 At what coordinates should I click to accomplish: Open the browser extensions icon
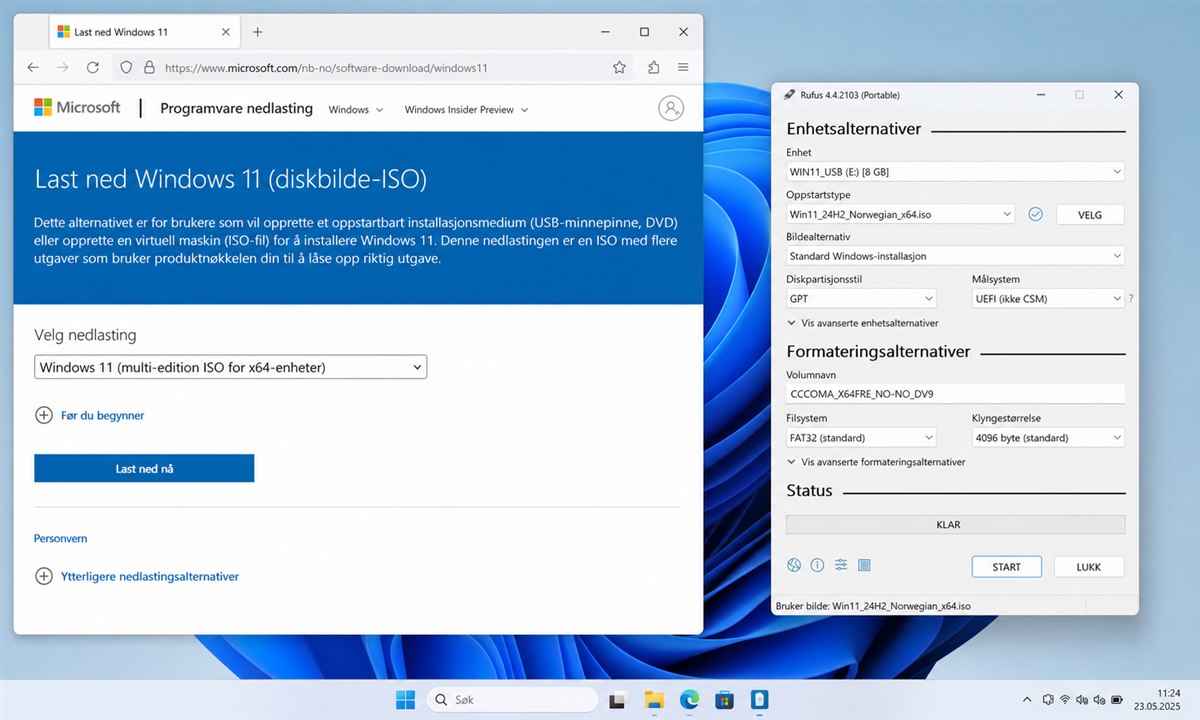pyautogui.click(x=654, y=68)
